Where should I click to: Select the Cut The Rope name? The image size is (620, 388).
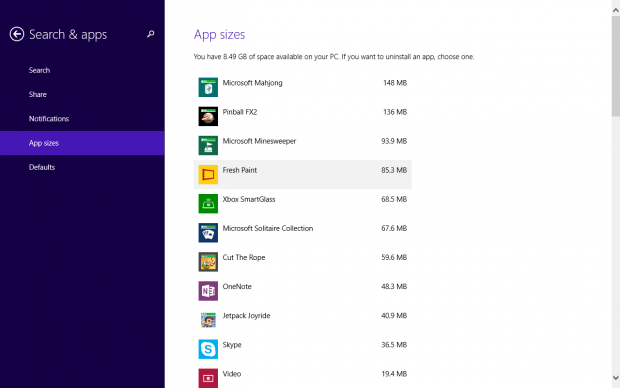(x=244, y=257)
